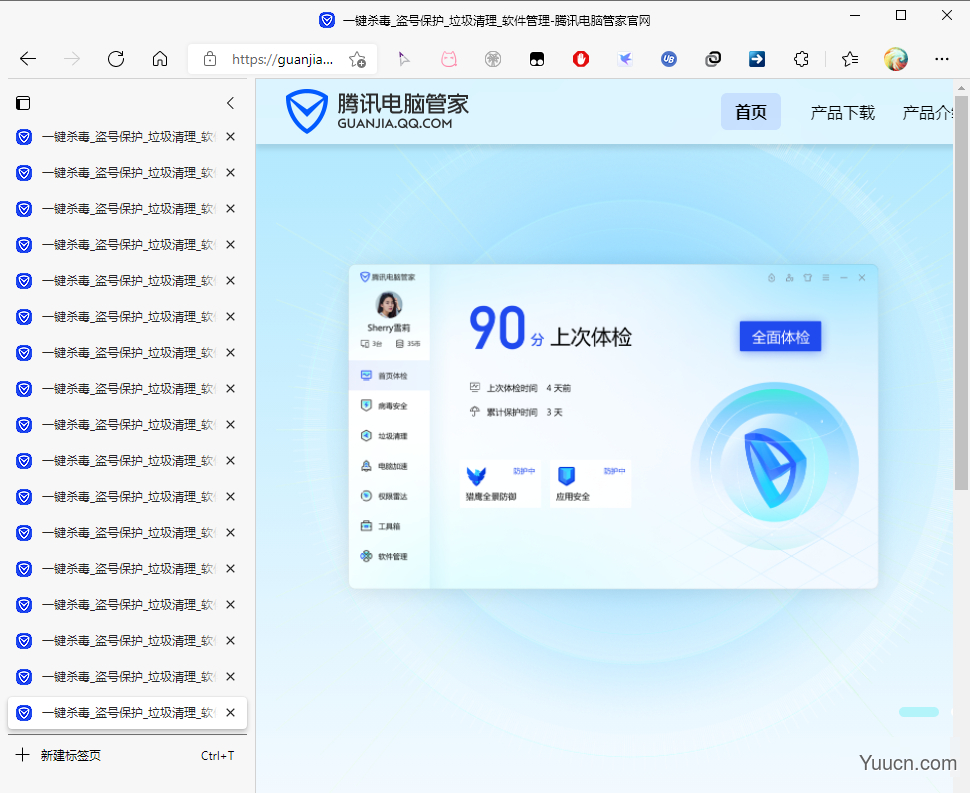Open browser Settings and more menu
Screen dimensions: 970x793
coord(942,59)
